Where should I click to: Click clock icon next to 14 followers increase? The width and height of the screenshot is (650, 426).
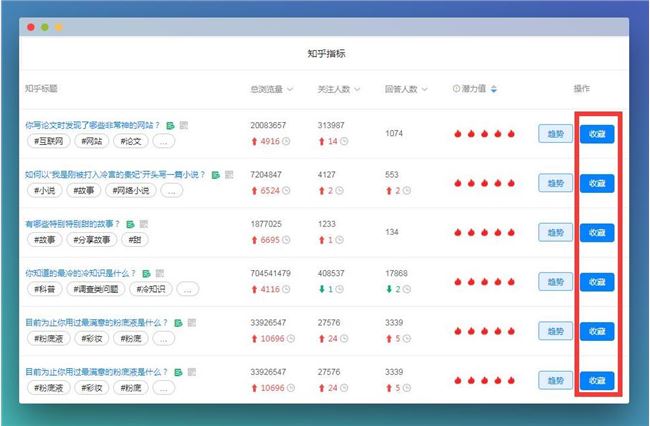click(x=344, y=141)
